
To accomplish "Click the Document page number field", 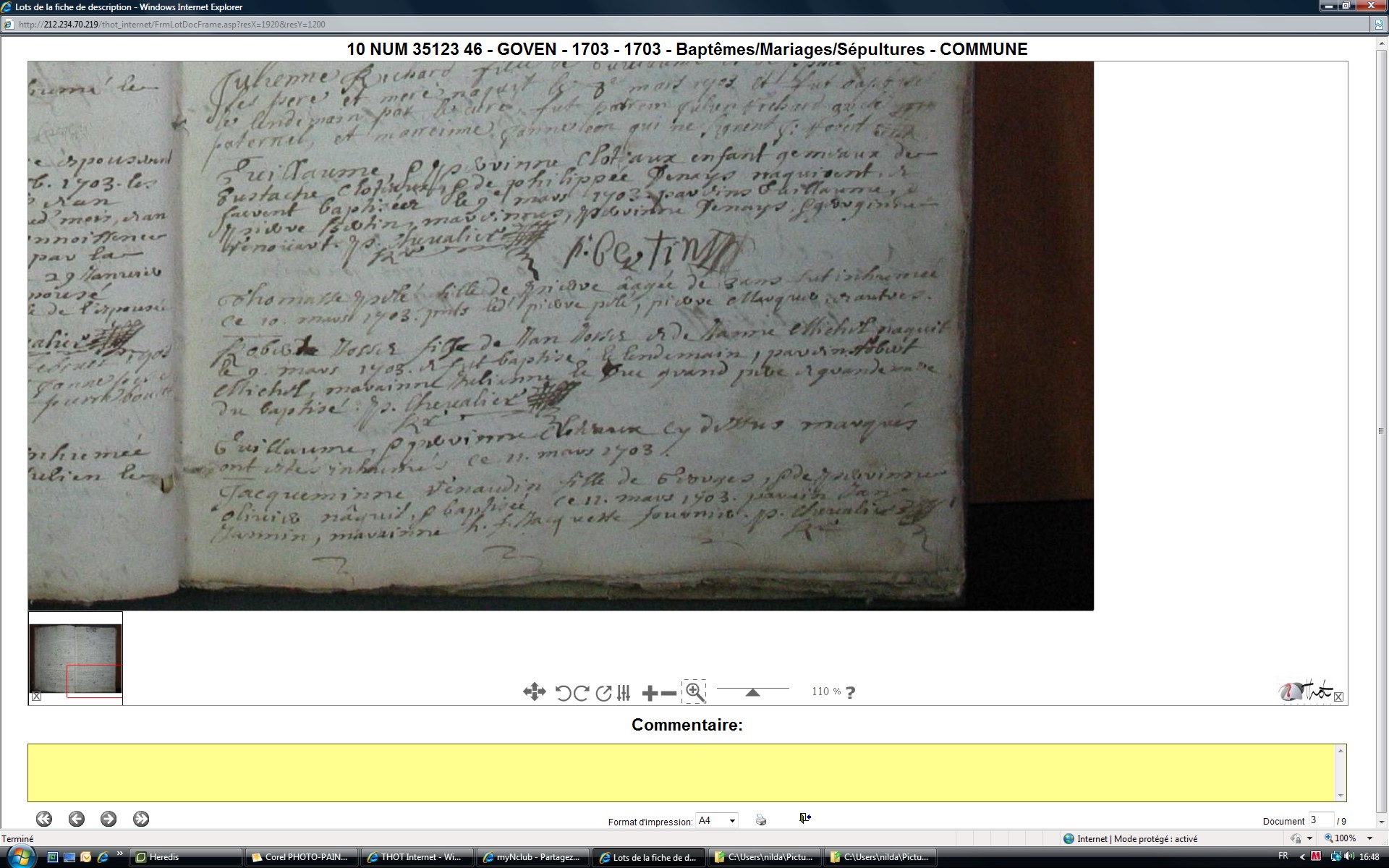I will (x=1320, y=820).
